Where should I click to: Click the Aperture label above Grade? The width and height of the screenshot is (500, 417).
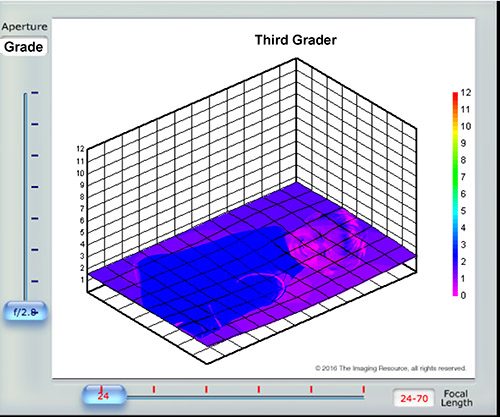[x=24, y=27]
